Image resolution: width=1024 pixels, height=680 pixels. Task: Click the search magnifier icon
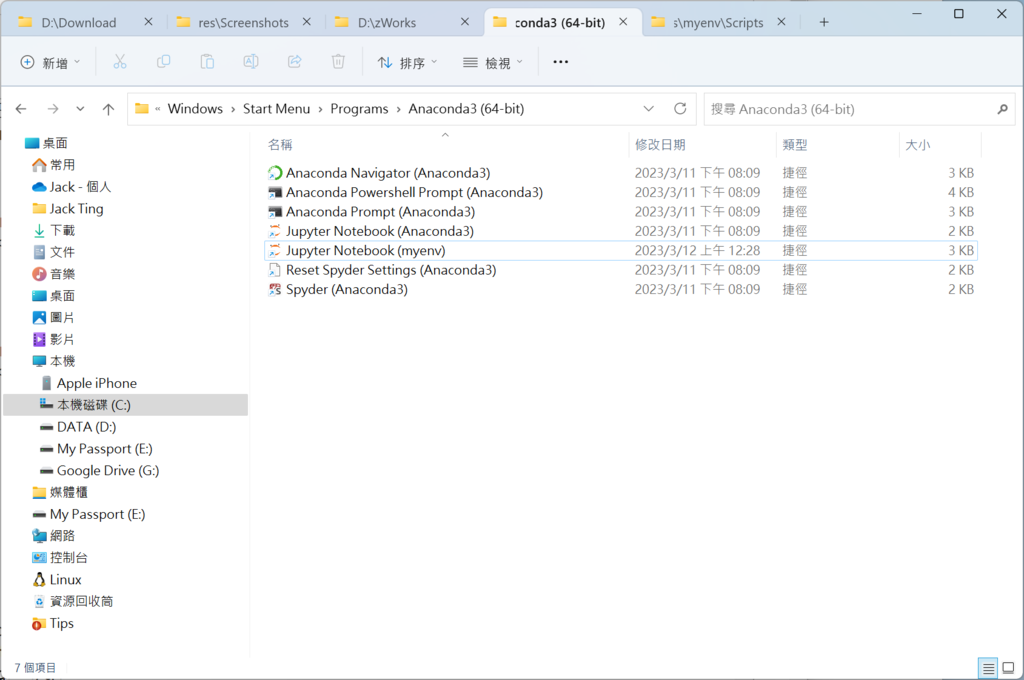click(1002, 109)
